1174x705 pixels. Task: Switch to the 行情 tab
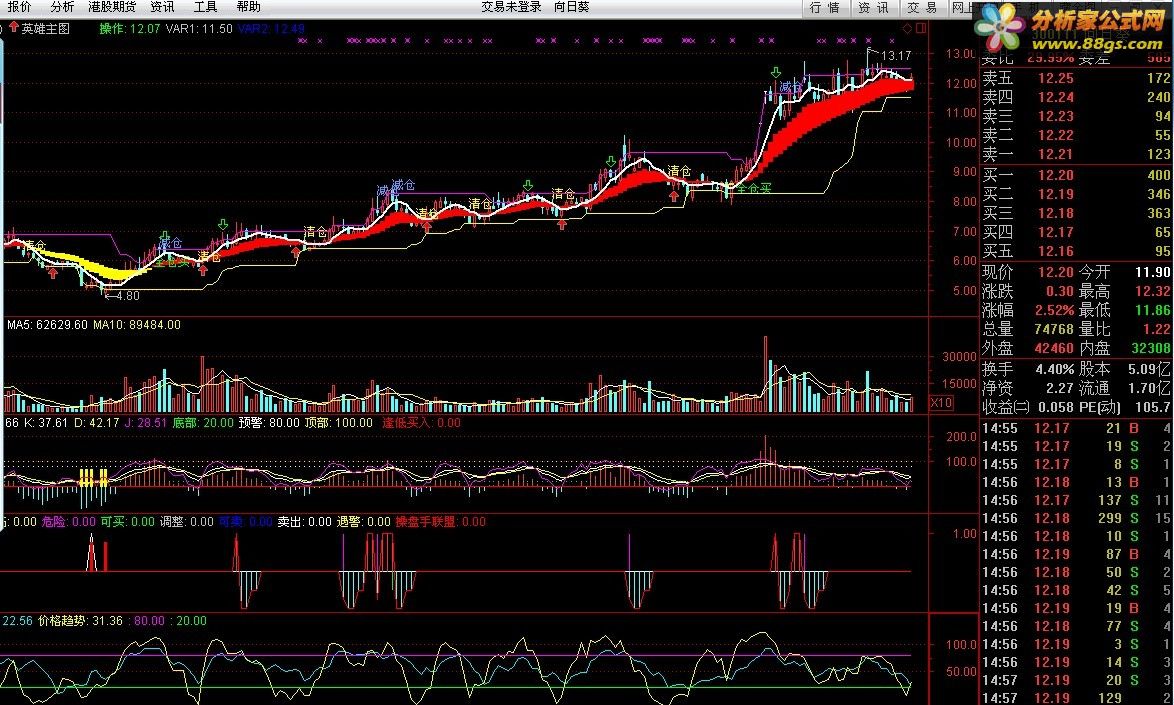(825, 7)
